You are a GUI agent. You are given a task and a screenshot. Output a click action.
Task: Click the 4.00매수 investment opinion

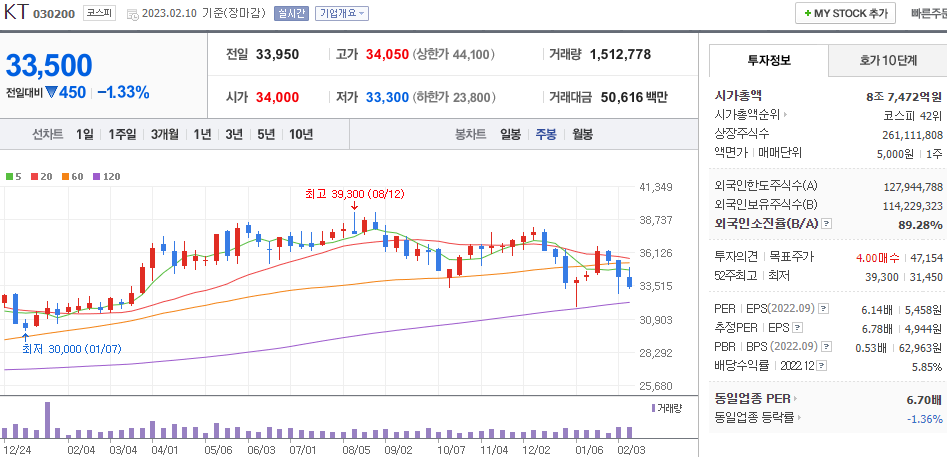click(x=877, y=258)
